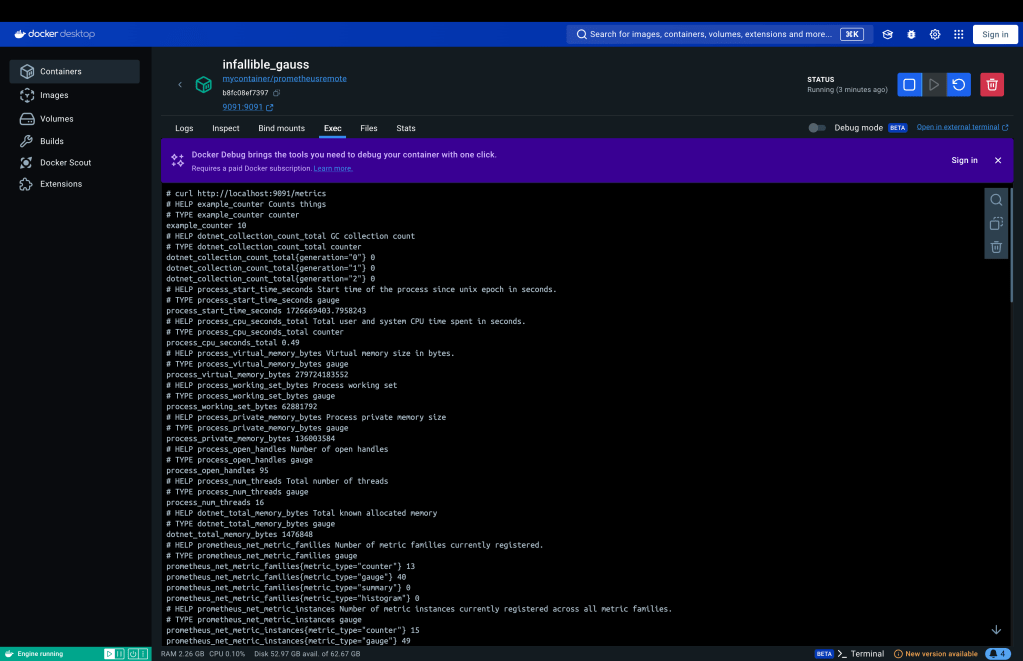1023x661 pixels.
Task: Go back using the left chevron
Action: 180,84
